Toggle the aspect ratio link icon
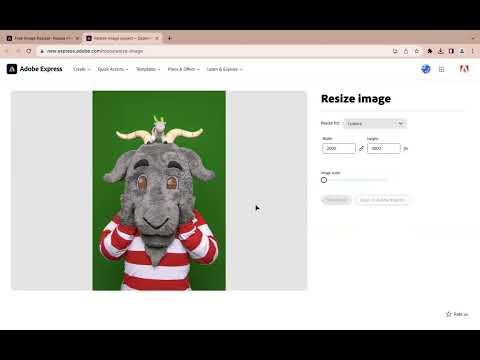 pyautogui.click(x=361, y=148)
